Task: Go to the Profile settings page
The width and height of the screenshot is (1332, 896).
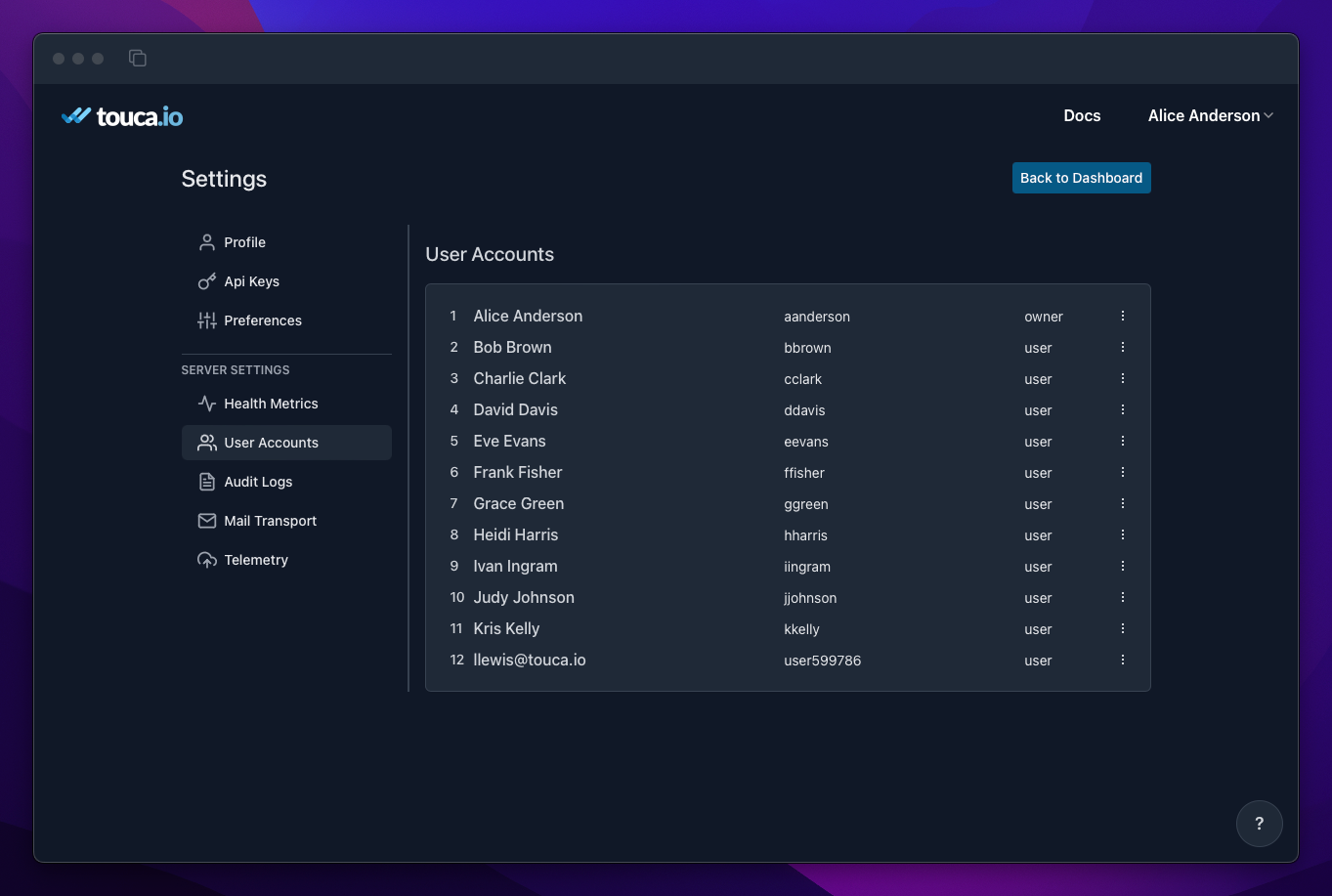Action: (x=286, y=242)
